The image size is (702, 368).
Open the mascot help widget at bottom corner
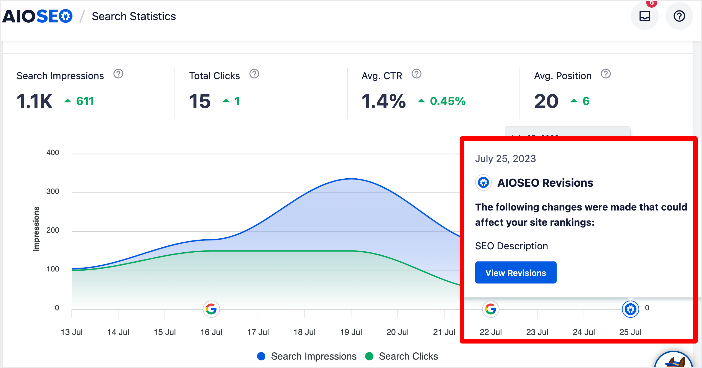click(x=674, y=359)
